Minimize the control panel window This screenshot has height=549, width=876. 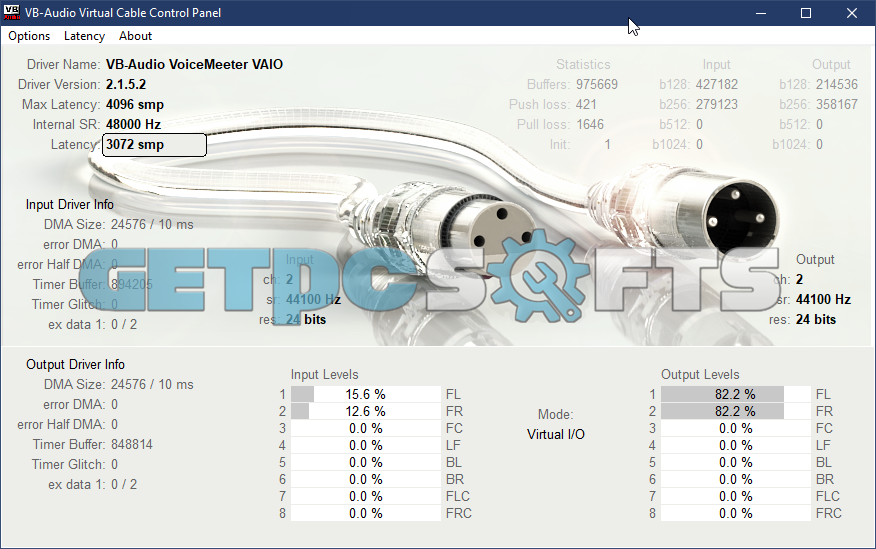coord(760,13)
